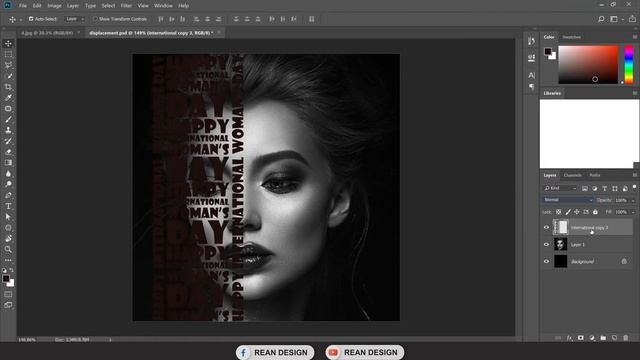This screenshot has width=640, height=360.
Task: Click the Facebook REAN DESIGN button
Action: [275, 352]
